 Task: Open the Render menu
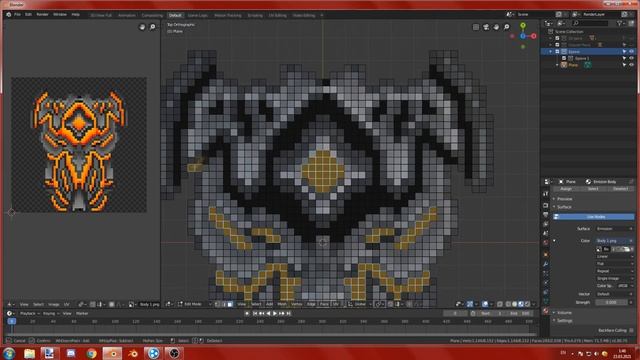(42, 15)
